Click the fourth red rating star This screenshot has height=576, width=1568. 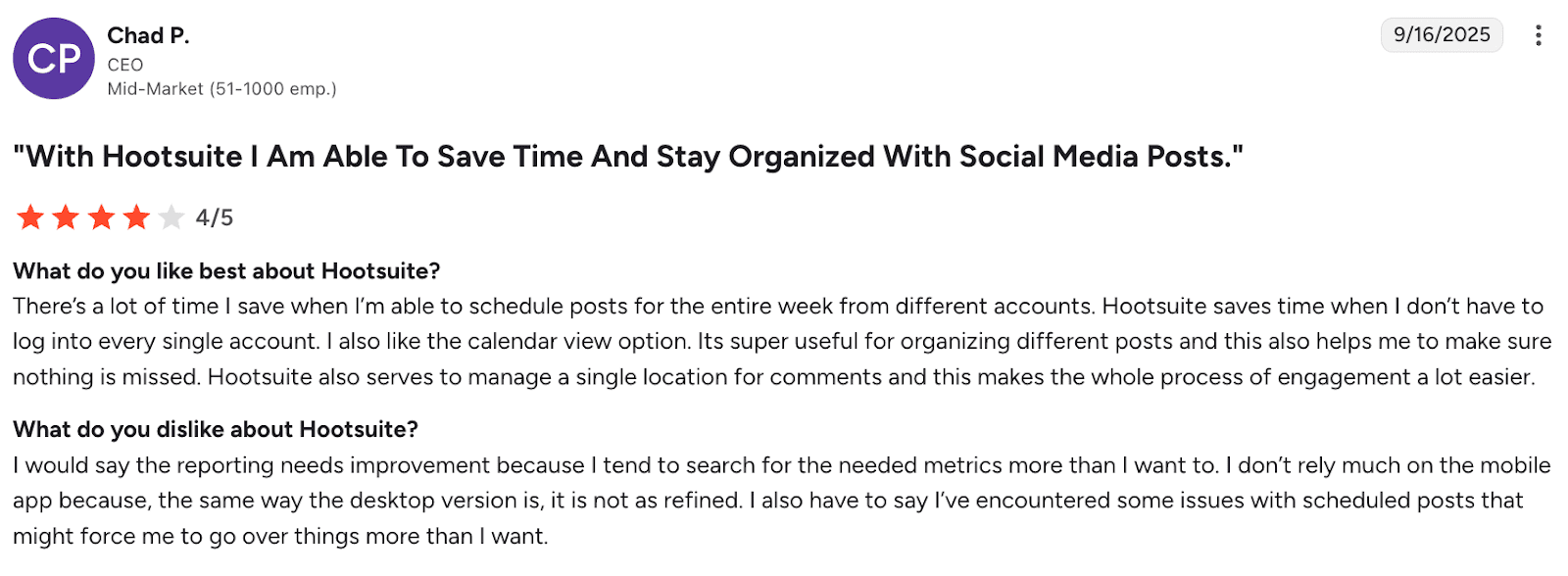(x=136, y=217)
